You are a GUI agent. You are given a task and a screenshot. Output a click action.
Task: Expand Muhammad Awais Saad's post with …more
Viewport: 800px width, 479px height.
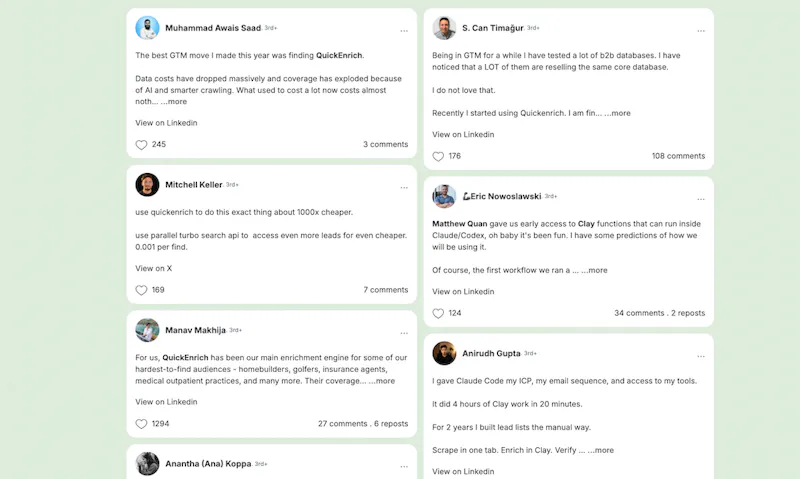click(173, 102)
